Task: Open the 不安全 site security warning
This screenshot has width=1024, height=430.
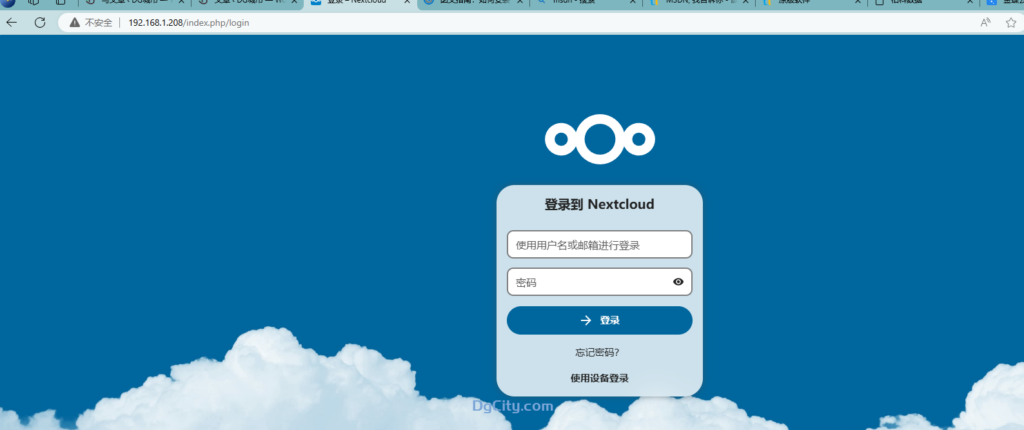Action: click(91, 23)
